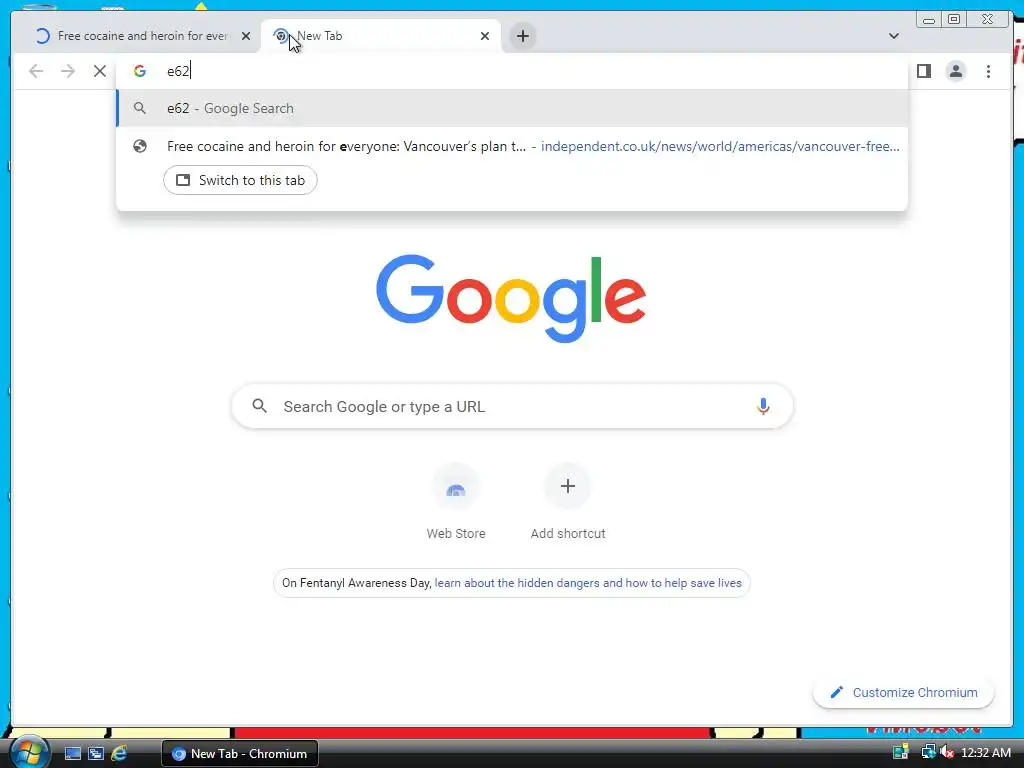Screen dimensions: 1024x768
Task: Click the globe icon beside article suggestion
Action: point(140,146)
